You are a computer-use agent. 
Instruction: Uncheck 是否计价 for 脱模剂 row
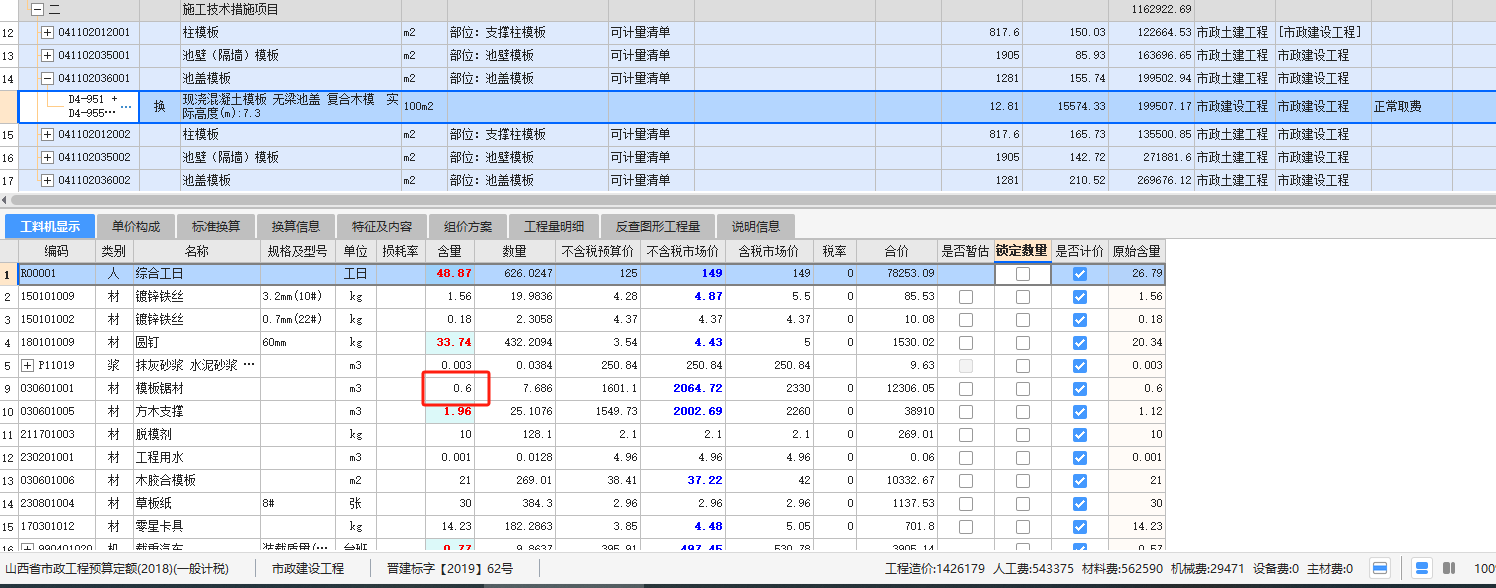(1079, 434)
